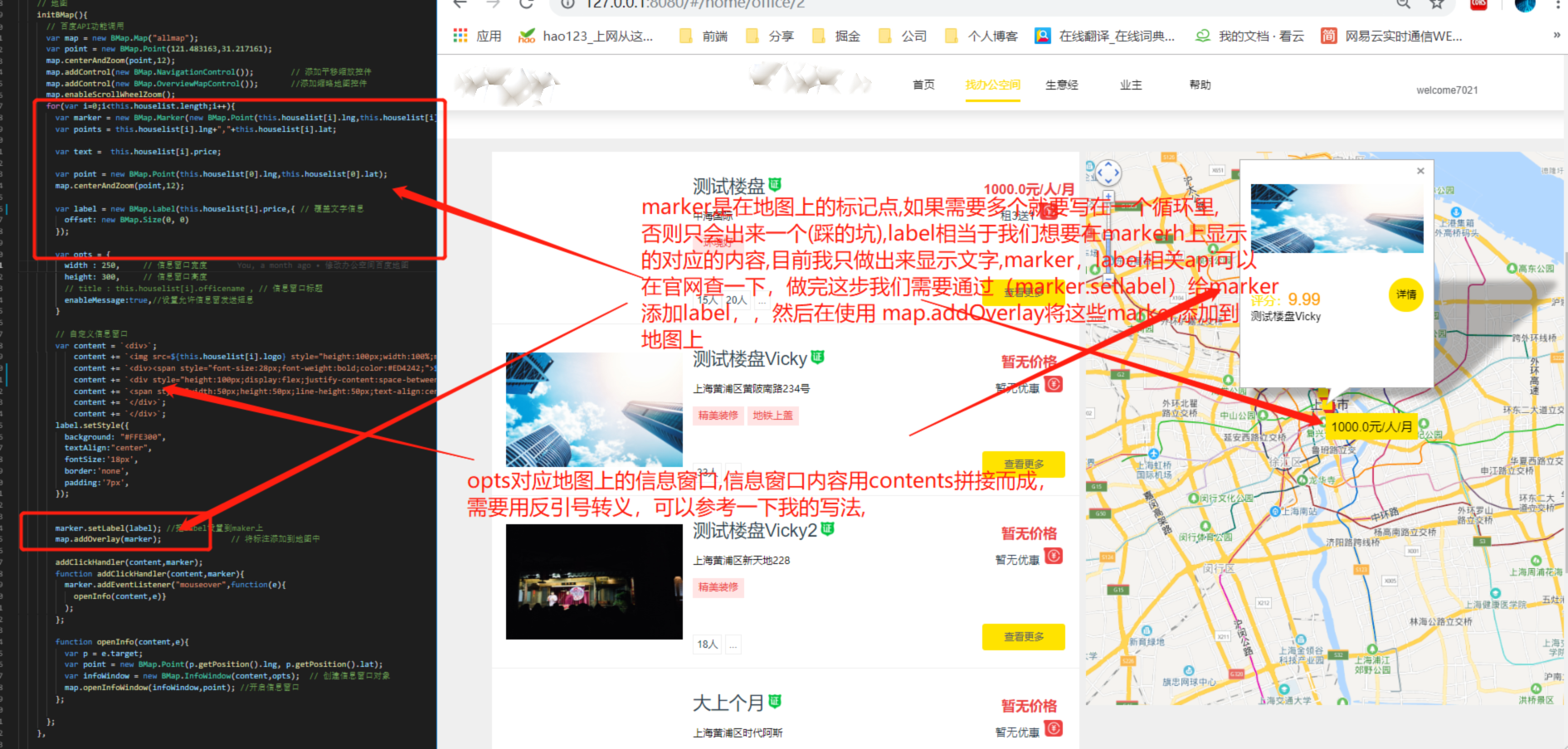Open the 个人博客 bookmark folder

pyautogui.click(x=981, y=36)
